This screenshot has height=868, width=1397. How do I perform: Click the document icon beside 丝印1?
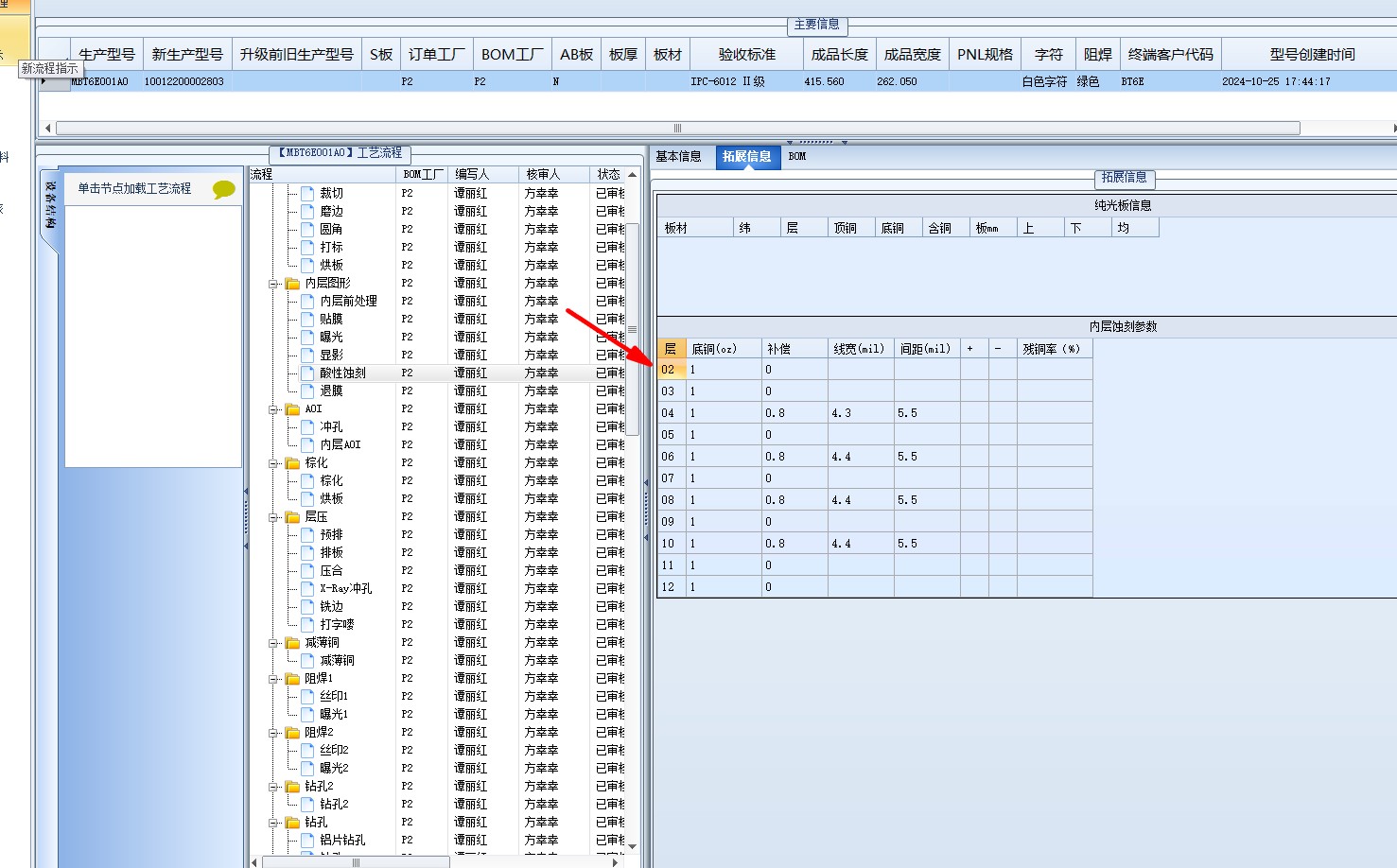[x=307, y=696]
